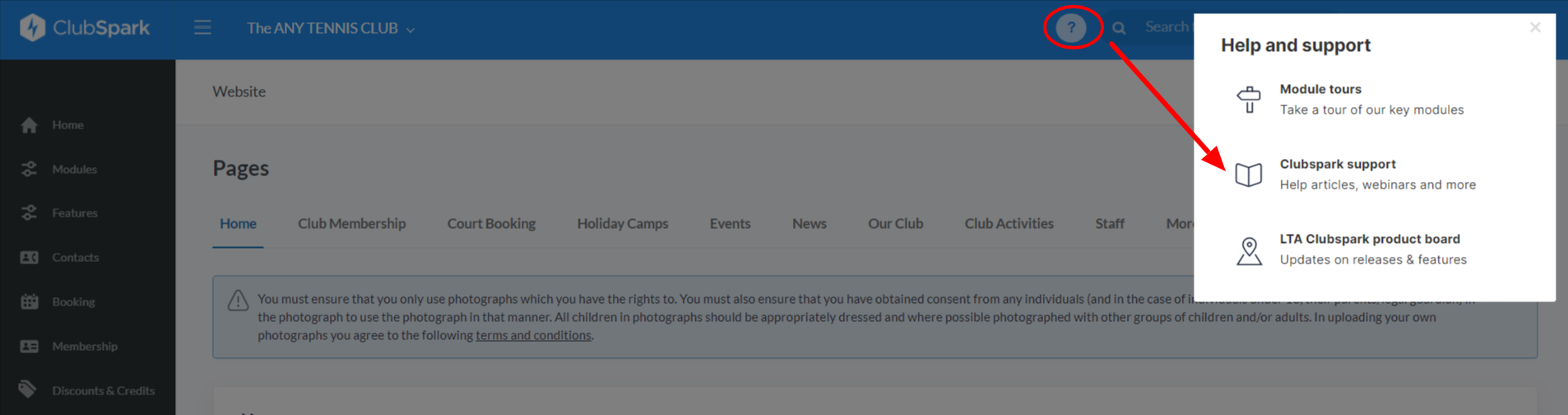Click the ClubSpark logo
Image resolution: width=1568 pixels, height=415 pixels.
85,28
